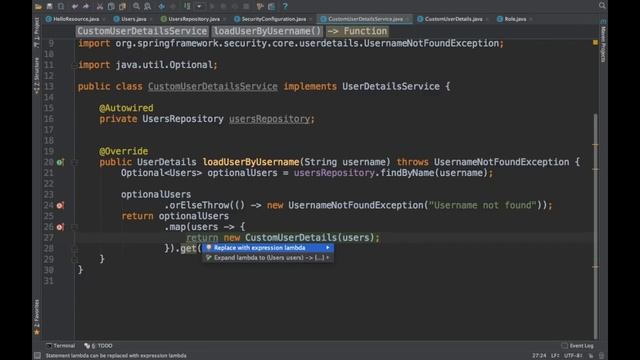Viewport: 640px width, 360px height.
Task: Click the Synchronize toolbar icon
Action: [x=61, y=7]
